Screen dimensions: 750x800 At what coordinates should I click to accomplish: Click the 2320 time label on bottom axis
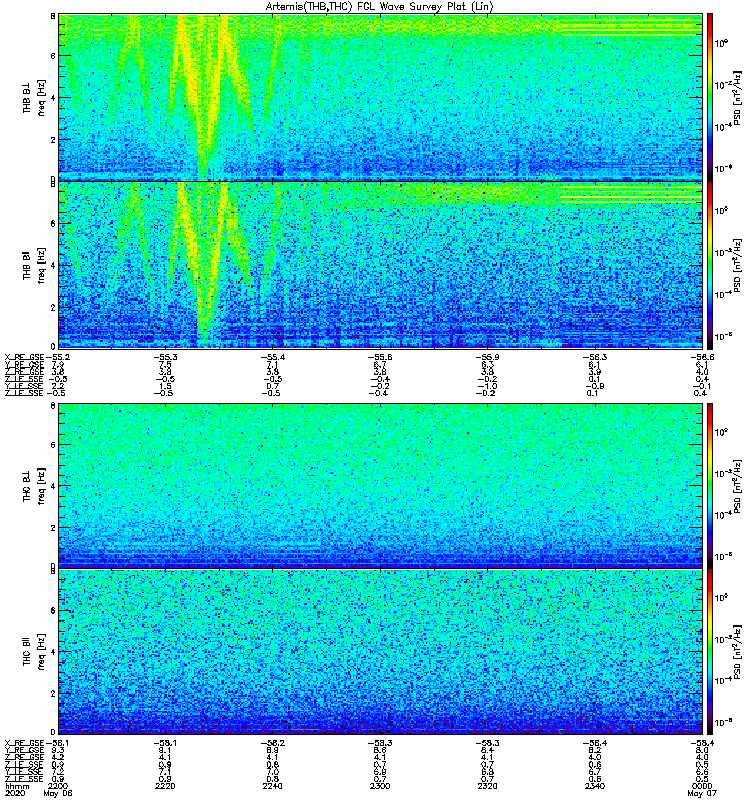(x=487, y=786)
